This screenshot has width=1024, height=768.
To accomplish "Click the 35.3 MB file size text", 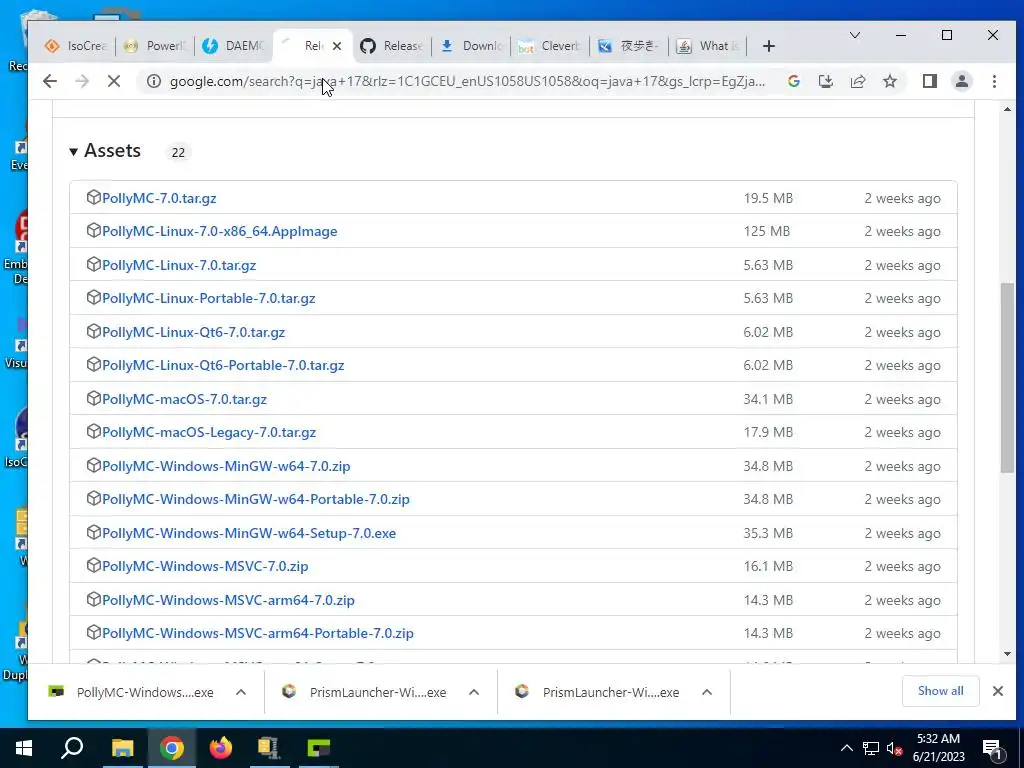I will point(768,534).
